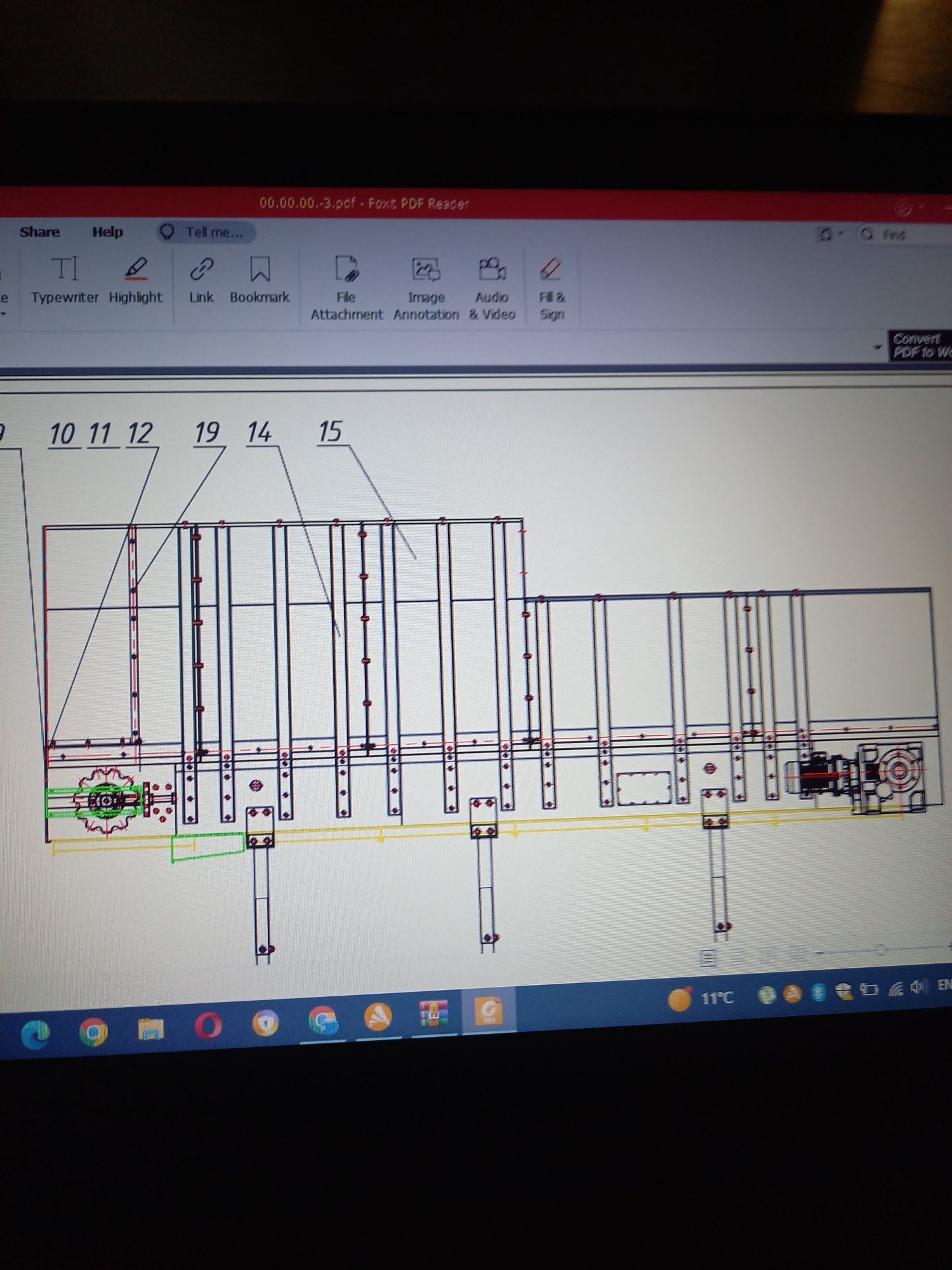The height and width of the screenshot is (1270, 952).
Task: Click the Tell me search box
Action: point(206,232)
